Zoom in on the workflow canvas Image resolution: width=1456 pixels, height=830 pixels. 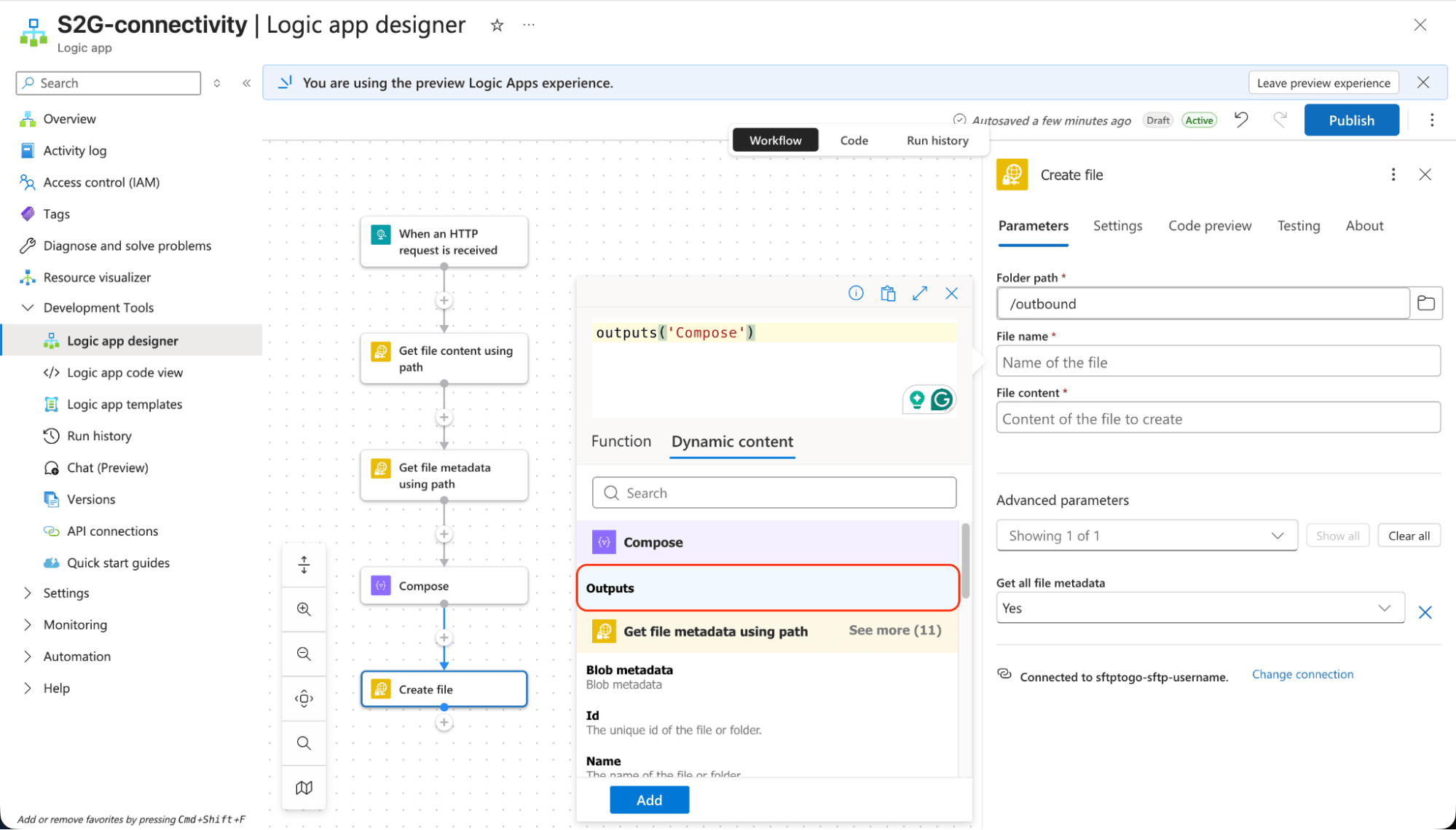304,609
